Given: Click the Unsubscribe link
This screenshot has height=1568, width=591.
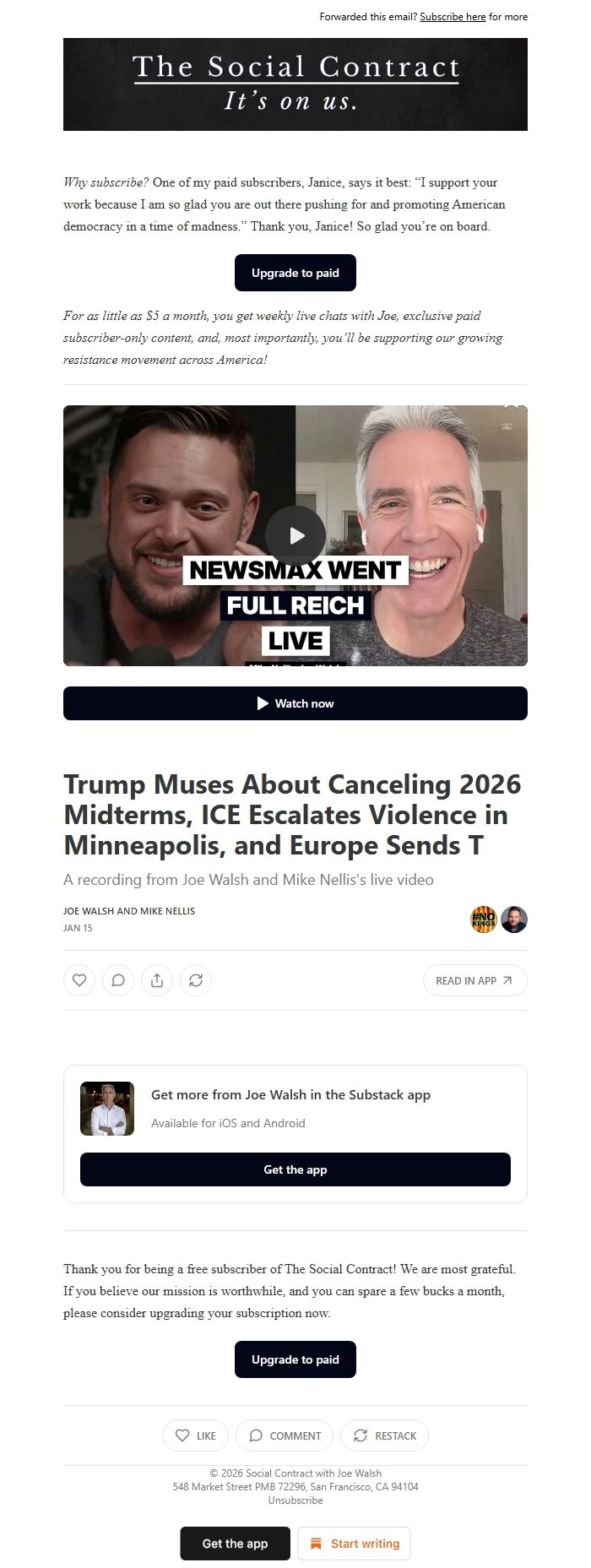Looking at the screenshot, I should 295,1500.
